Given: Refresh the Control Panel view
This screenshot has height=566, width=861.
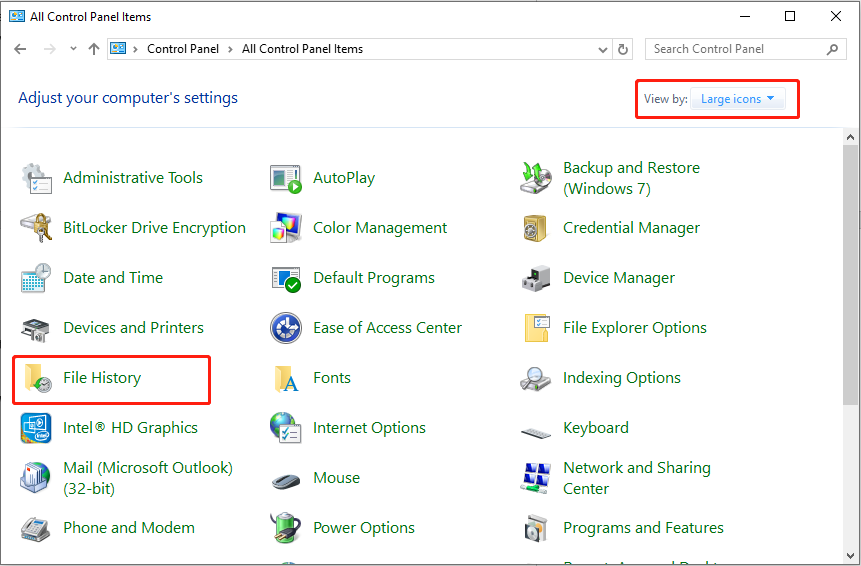Looking at the screenshot, I should [x=623, y=49].
